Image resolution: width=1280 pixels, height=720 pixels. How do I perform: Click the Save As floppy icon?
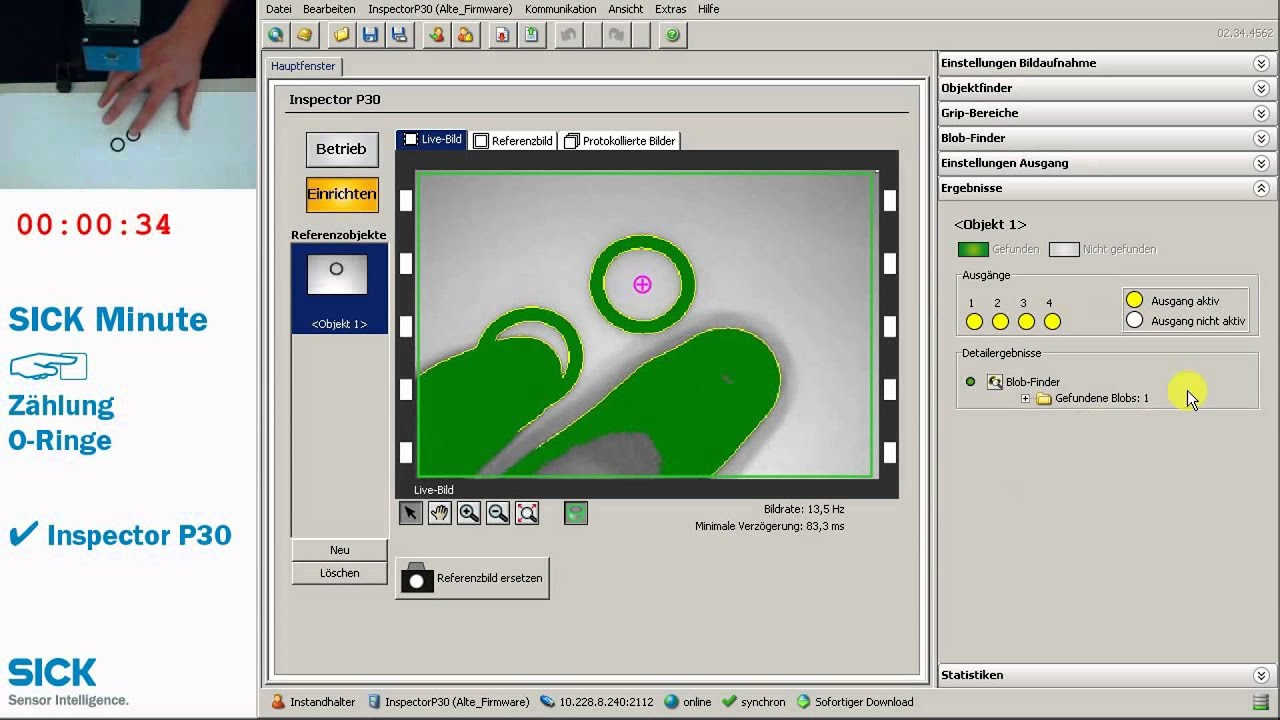tap(399, 35)
